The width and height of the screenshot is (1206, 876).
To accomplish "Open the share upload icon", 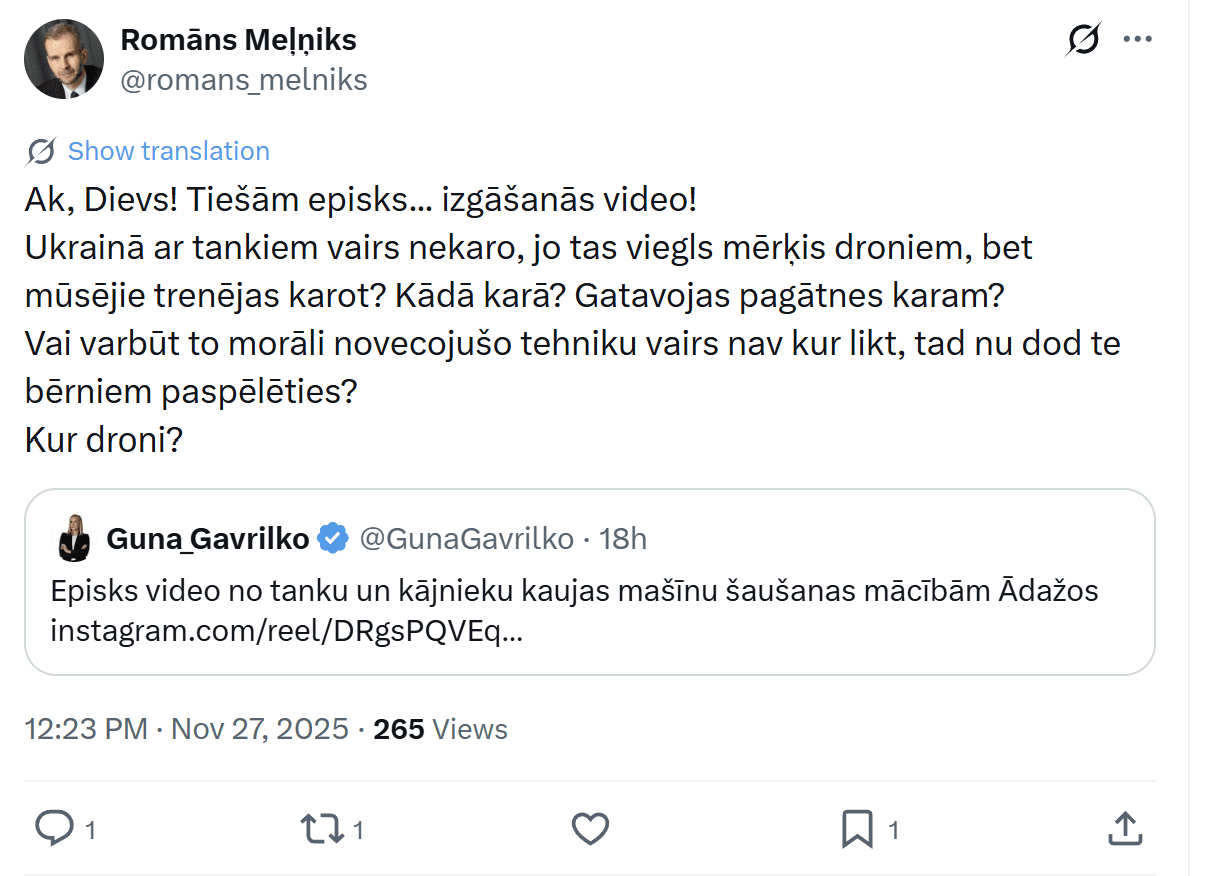I will [1124, 828].
